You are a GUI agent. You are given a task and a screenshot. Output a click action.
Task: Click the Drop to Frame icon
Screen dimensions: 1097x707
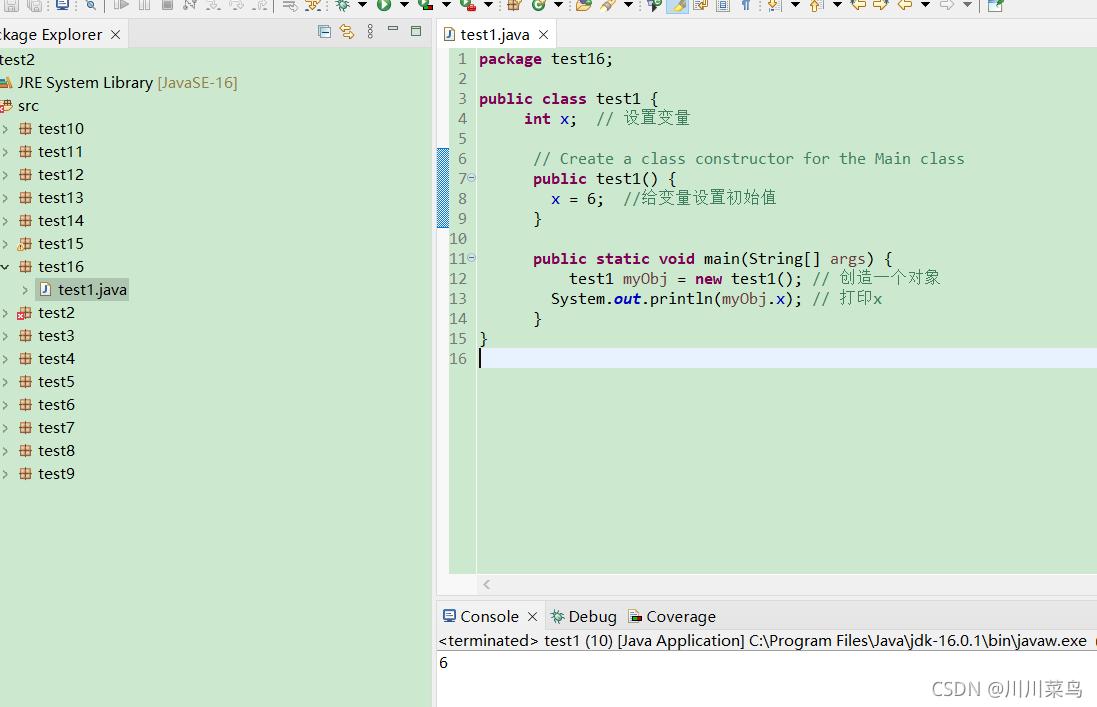tap(290, 5)
